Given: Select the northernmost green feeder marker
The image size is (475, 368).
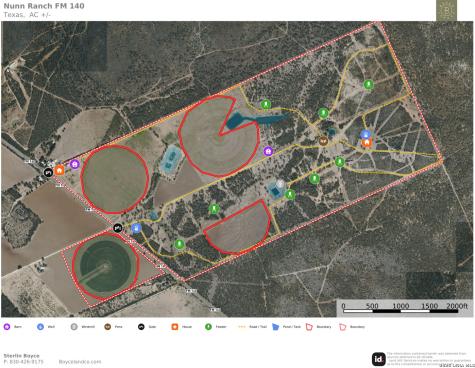Looking at the screenshot, I should (x=368, y=84).
